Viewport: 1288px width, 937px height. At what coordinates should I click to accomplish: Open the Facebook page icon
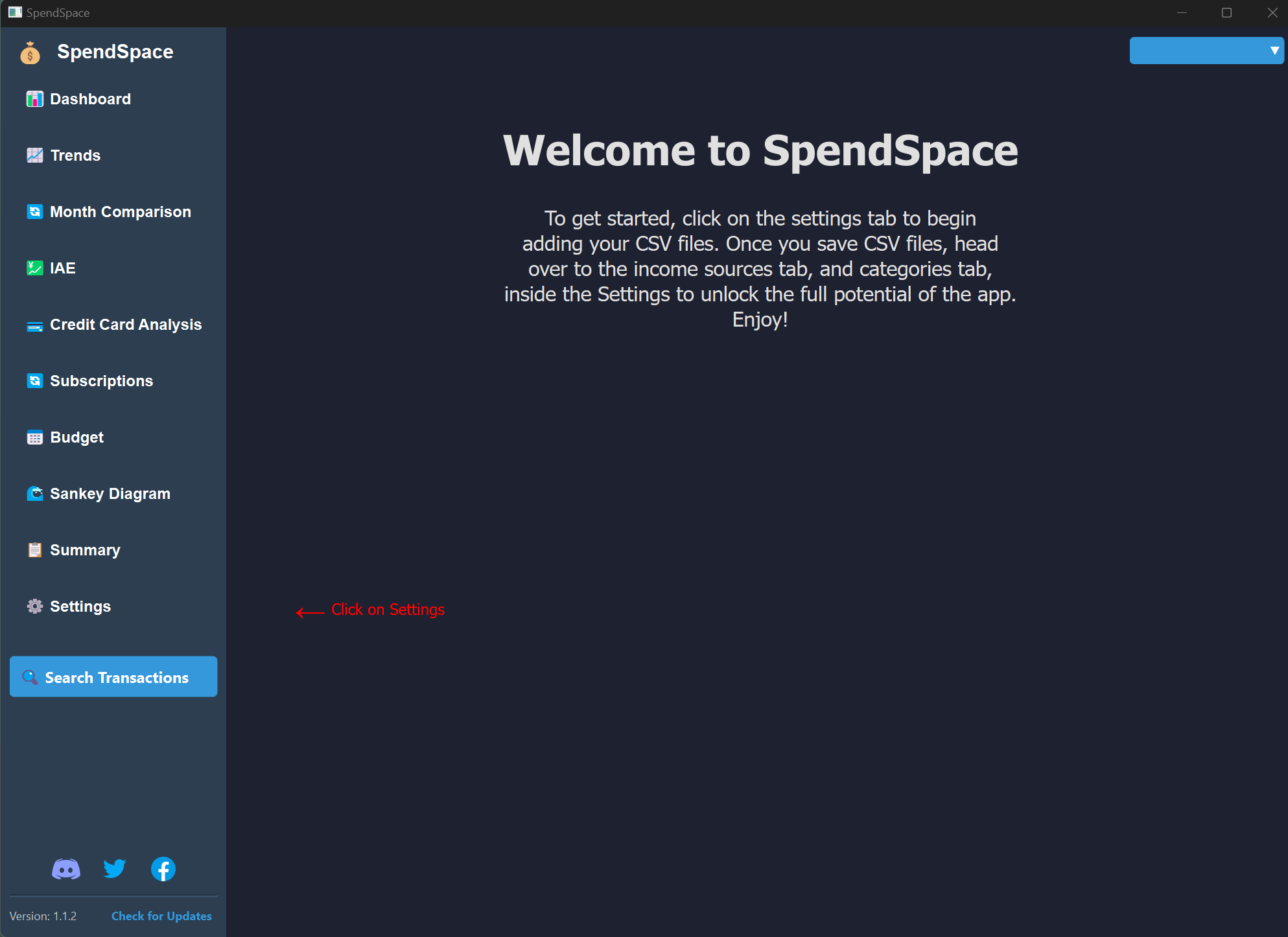pyautogui.click(x=163, y=869)
